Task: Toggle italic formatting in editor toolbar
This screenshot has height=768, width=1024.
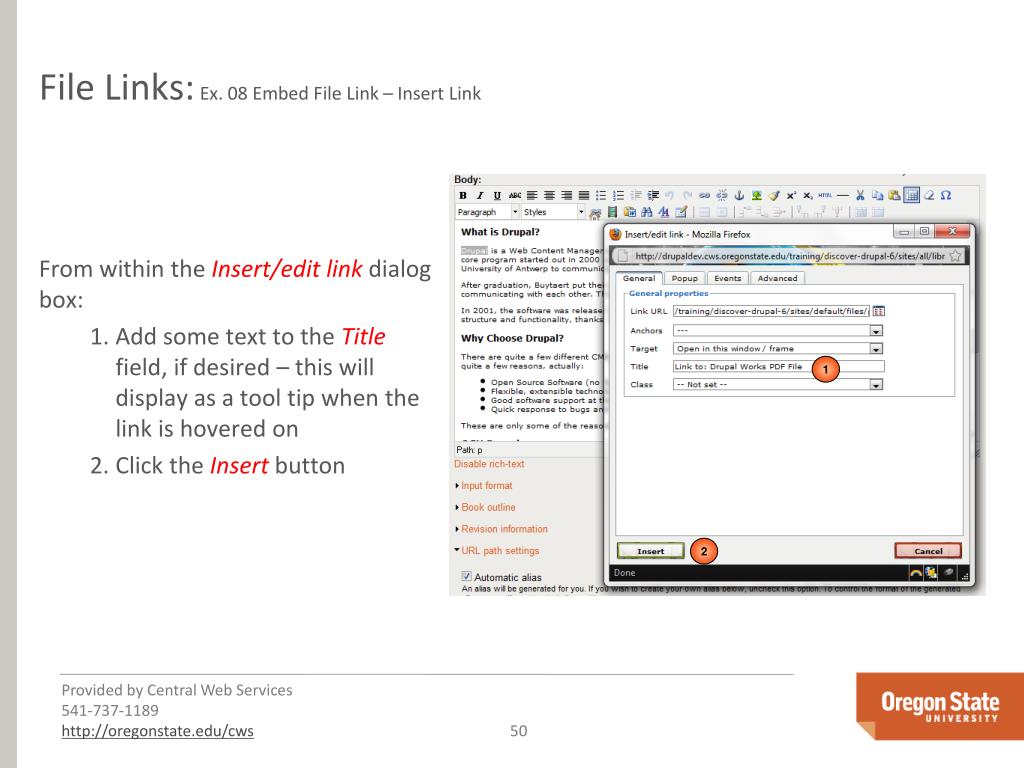Action: 480,195
